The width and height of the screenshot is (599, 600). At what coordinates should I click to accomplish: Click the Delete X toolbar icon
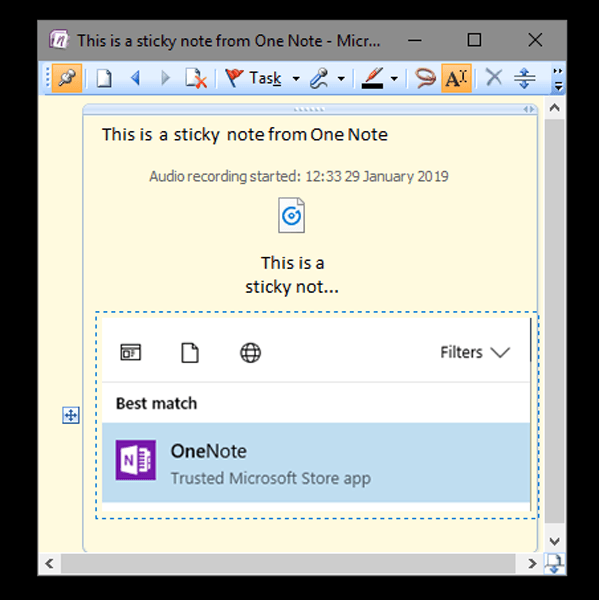494,78
